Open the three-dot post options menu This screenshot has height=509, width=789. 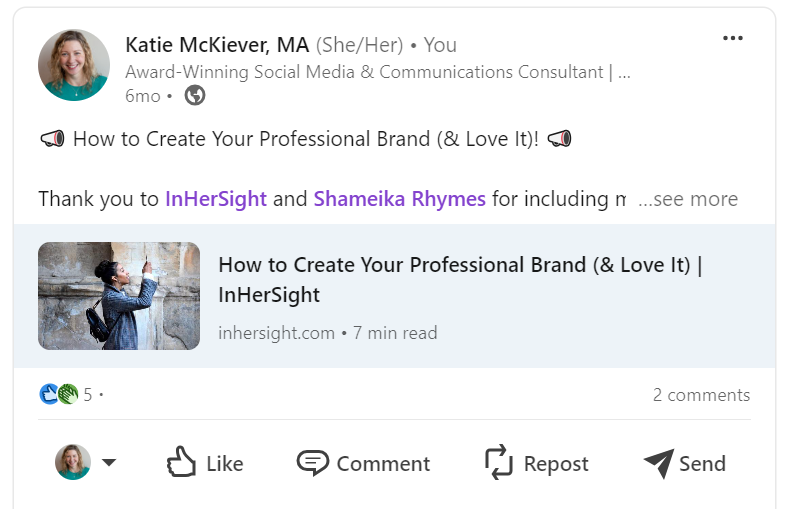pyautogui.click(x=732, y=39)
